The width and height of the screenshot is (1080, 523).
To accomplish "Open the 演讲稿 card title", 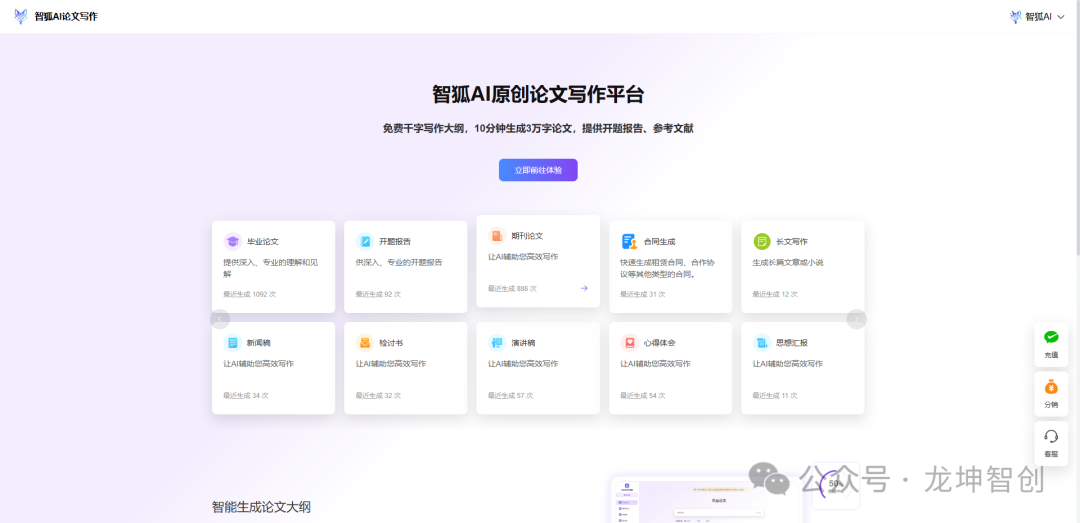I will [523, 343].
